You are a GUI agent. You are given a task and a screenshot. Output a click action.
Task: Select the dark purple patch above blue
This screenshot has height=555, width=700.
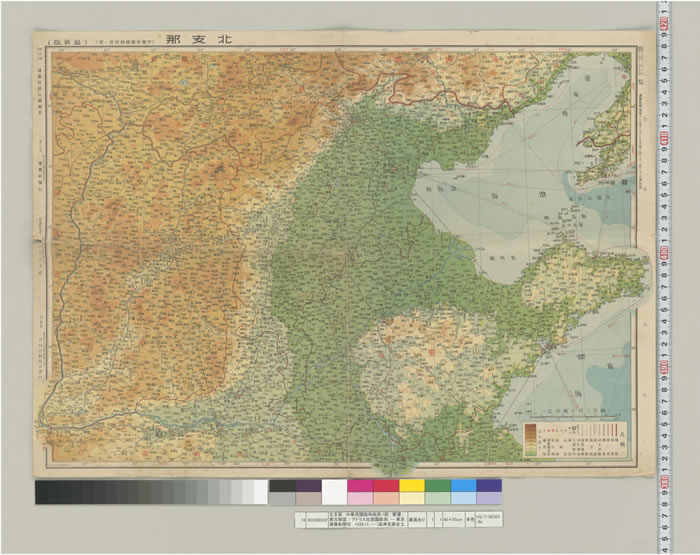click(x=489, y=486)
